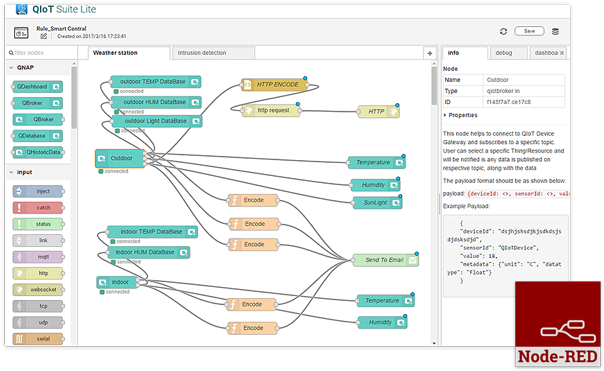Select the udp palette node
Viewport: 604px width, 371px height.
(38, 322)
